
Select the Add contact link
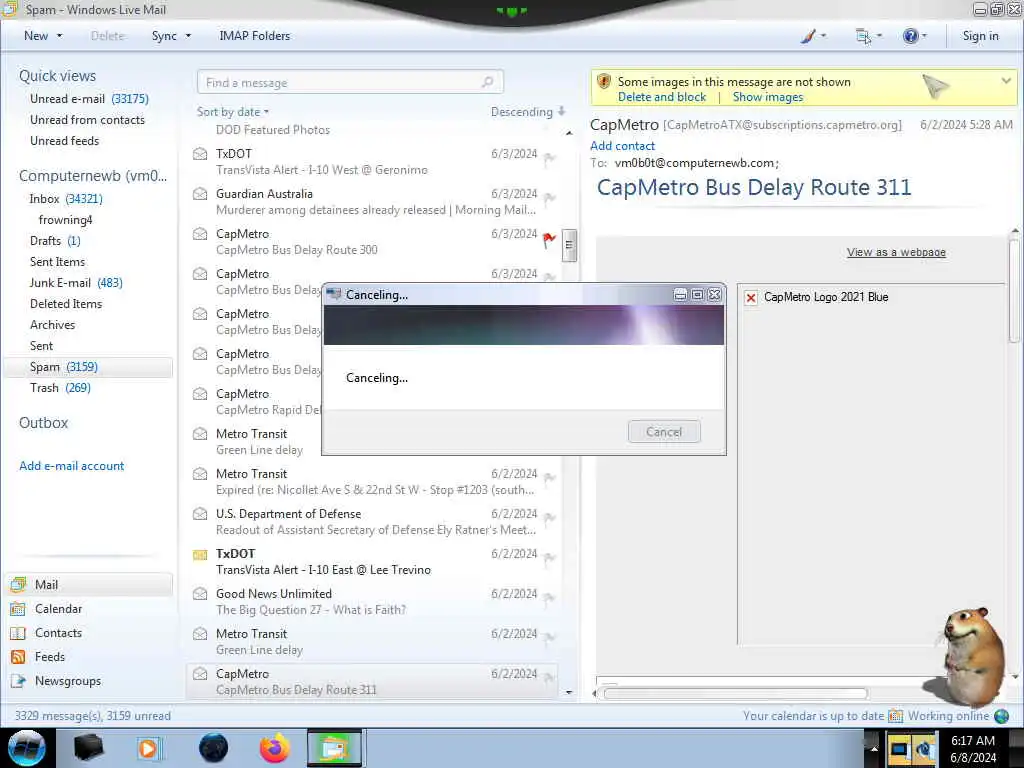coord(622,146)
